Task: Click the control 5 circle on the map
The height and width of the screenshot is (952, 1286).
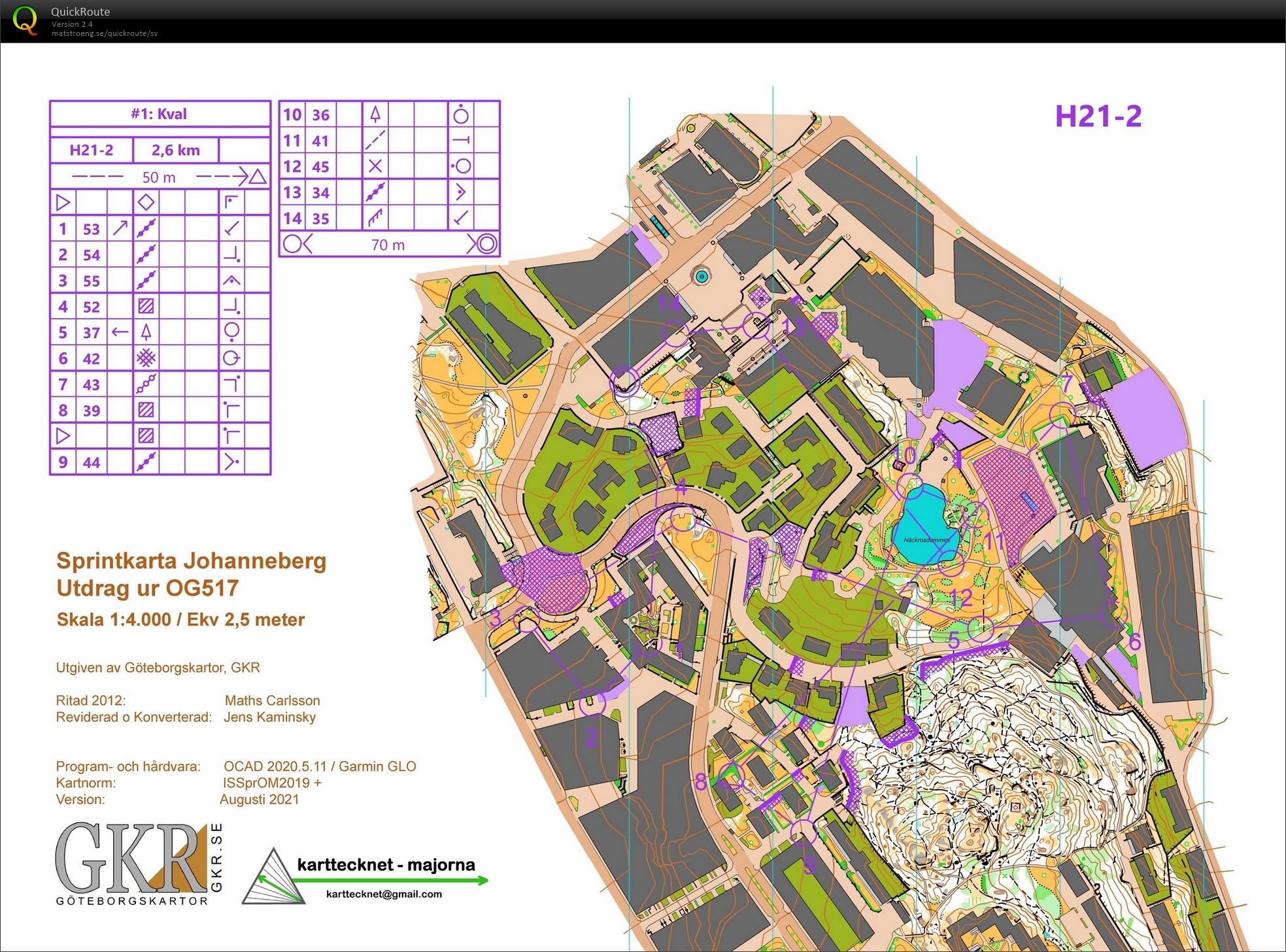Action: (x=980, y=629)
